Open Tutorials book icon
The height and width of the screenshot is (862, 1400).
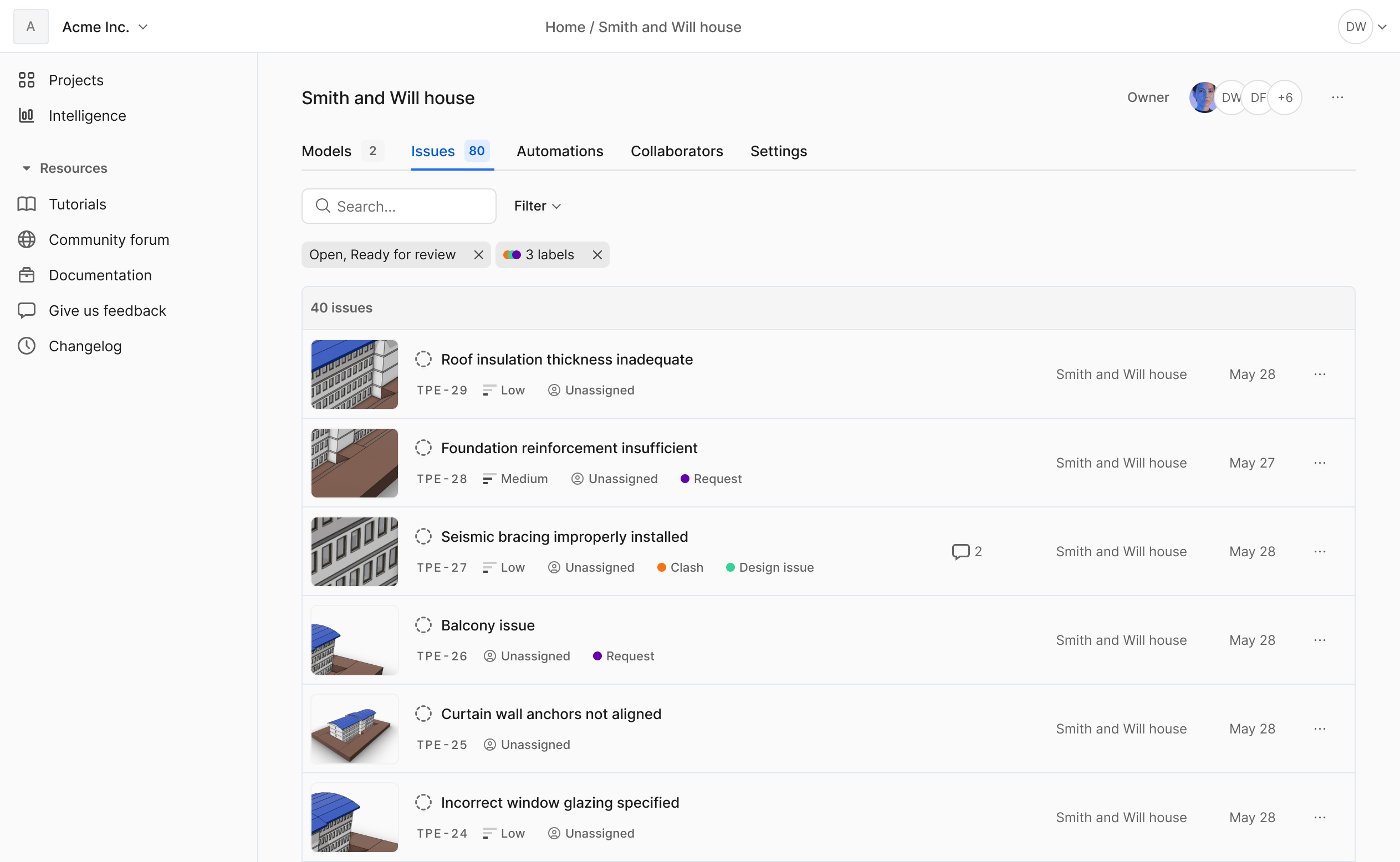point(26,204)
